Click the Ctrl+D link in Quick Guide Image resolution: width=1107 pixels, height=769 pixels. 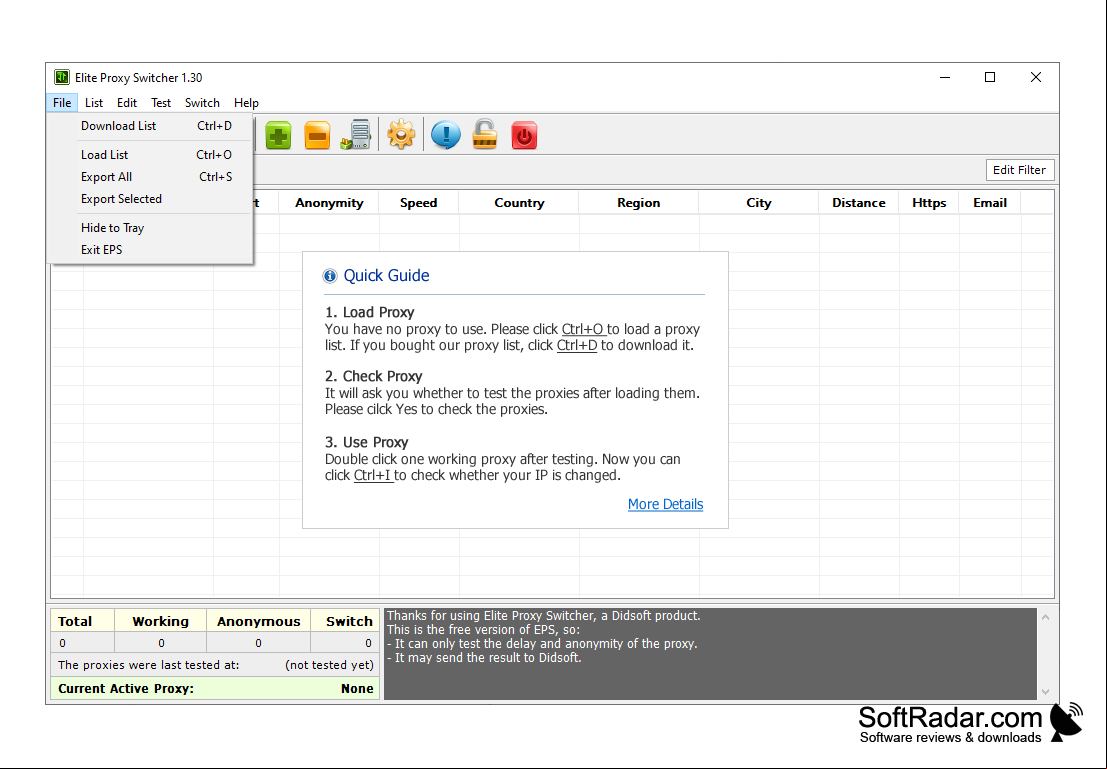(x=577, y=345)
